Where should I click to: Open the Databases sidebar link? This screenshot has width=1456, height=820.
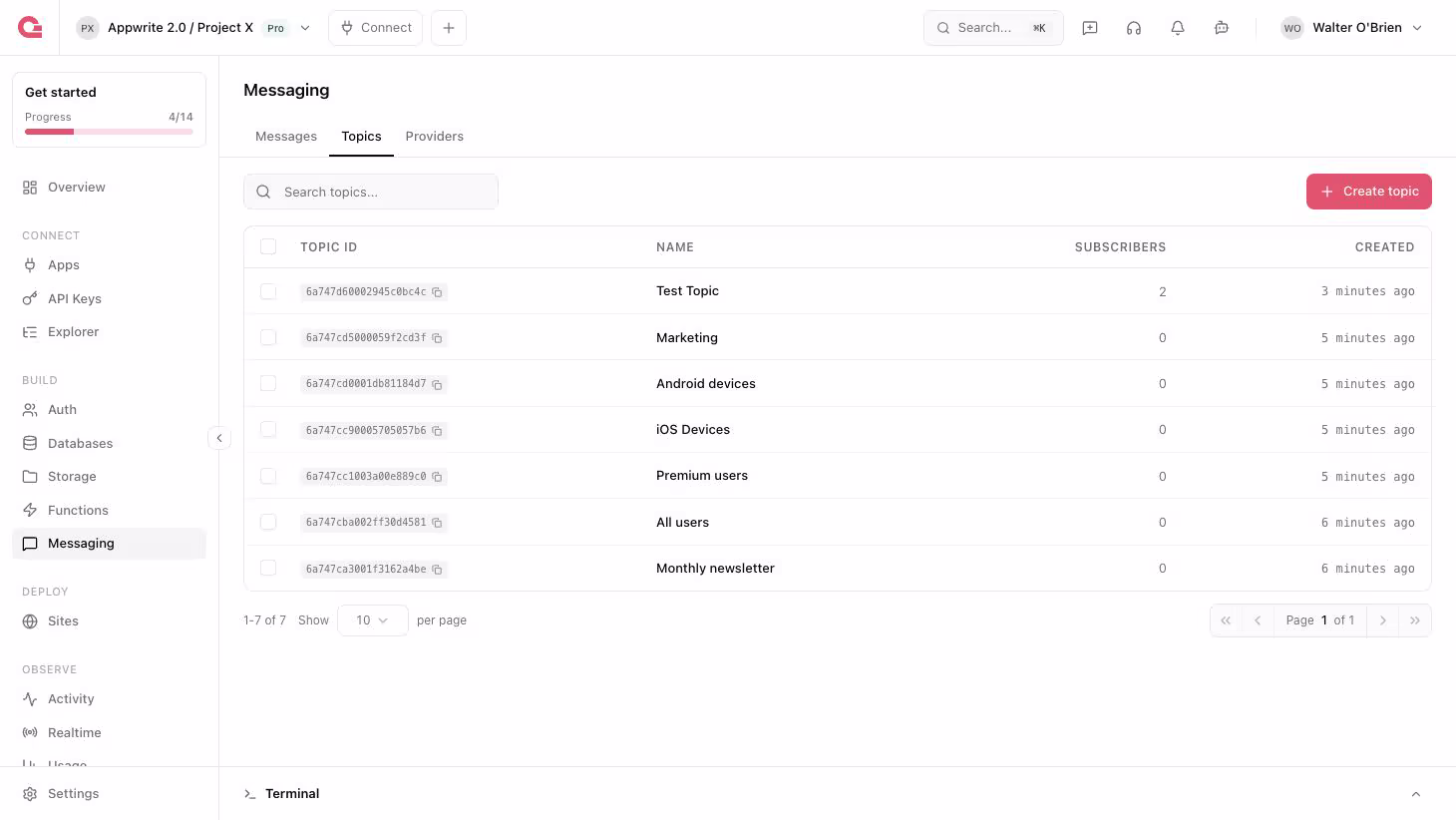109,444
